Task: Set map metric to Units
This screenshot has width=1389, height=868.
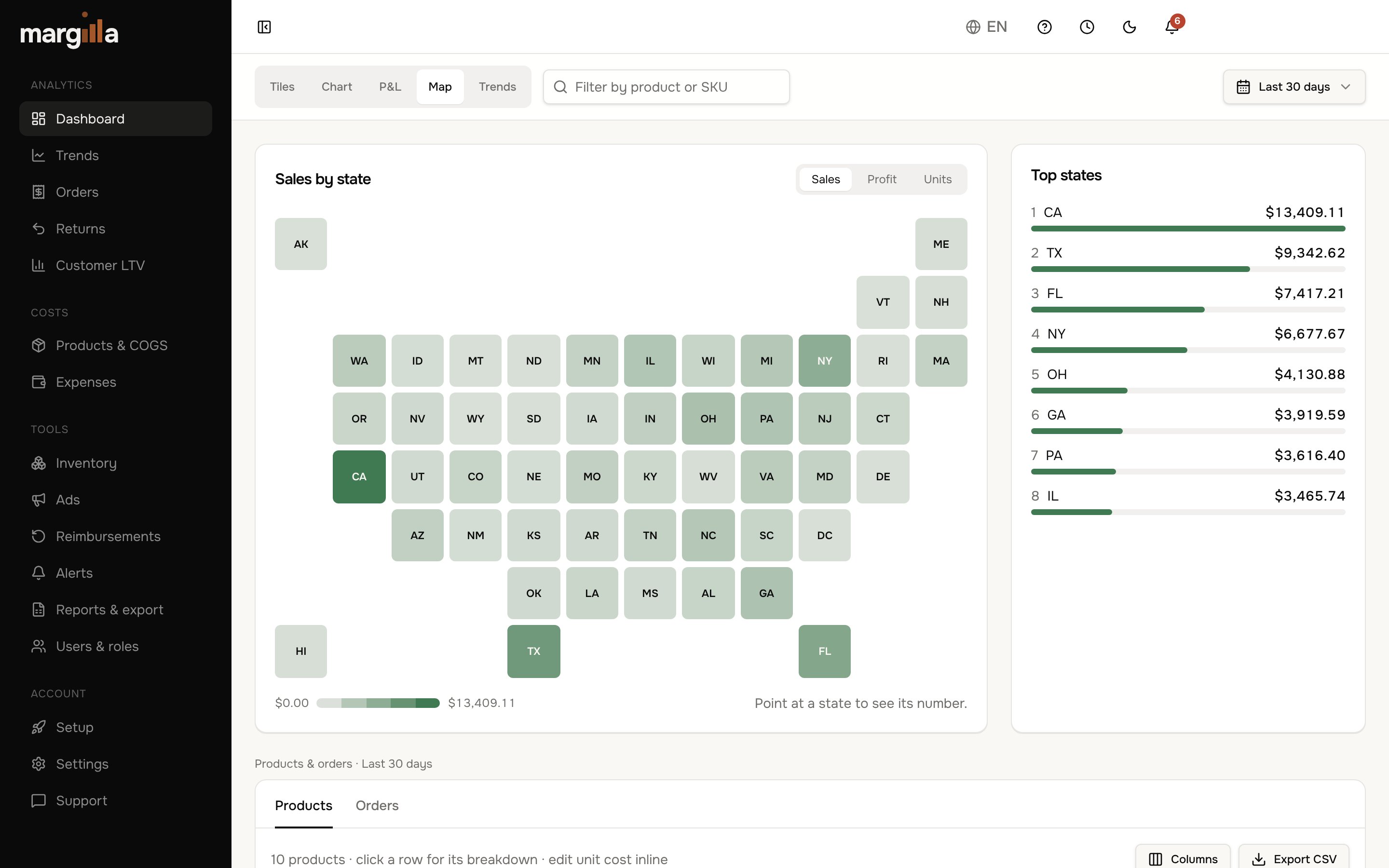Action: pyautogui.click(x=937, y=179)
